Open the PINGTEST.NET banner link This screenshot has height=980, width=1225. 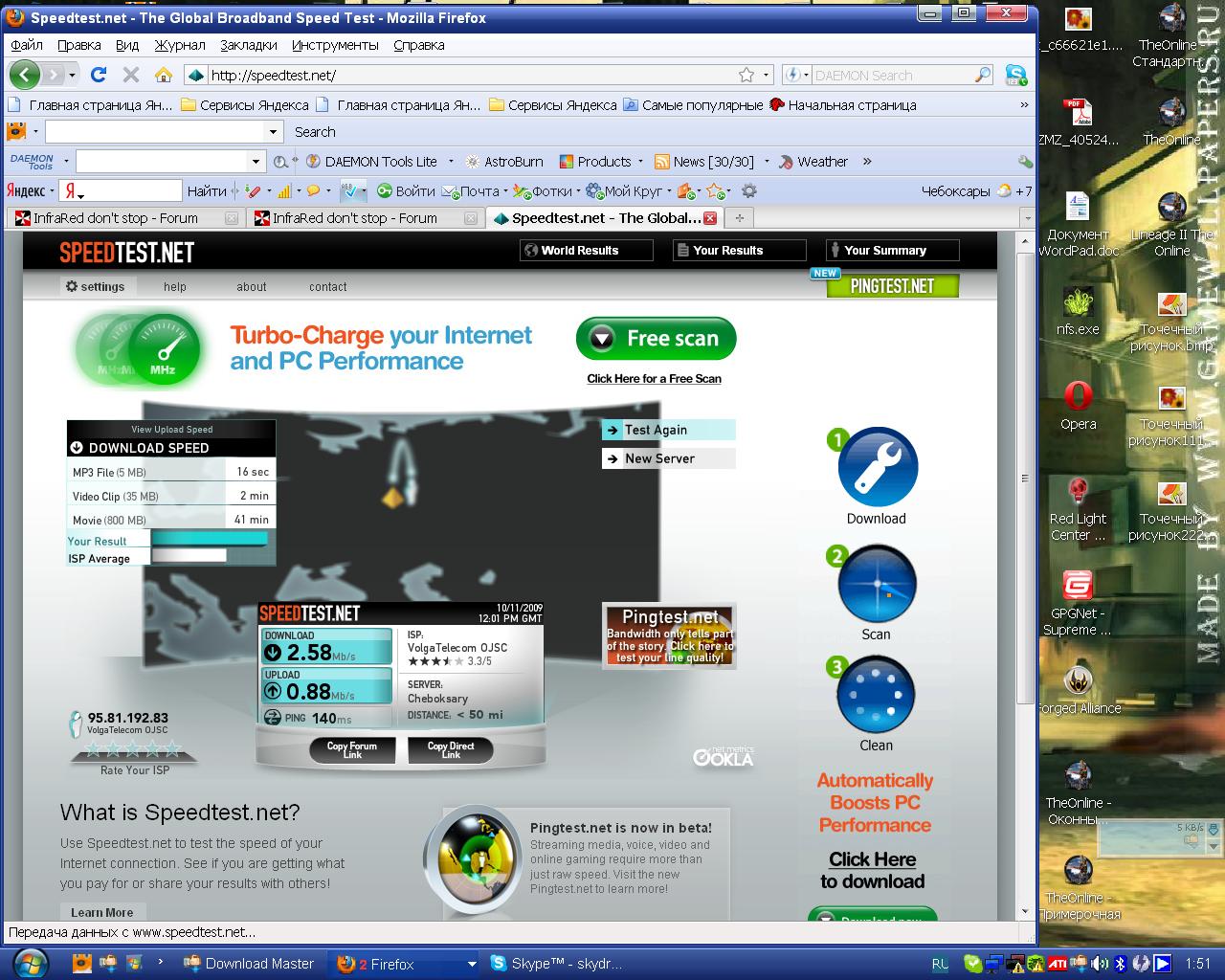point(892,285)
